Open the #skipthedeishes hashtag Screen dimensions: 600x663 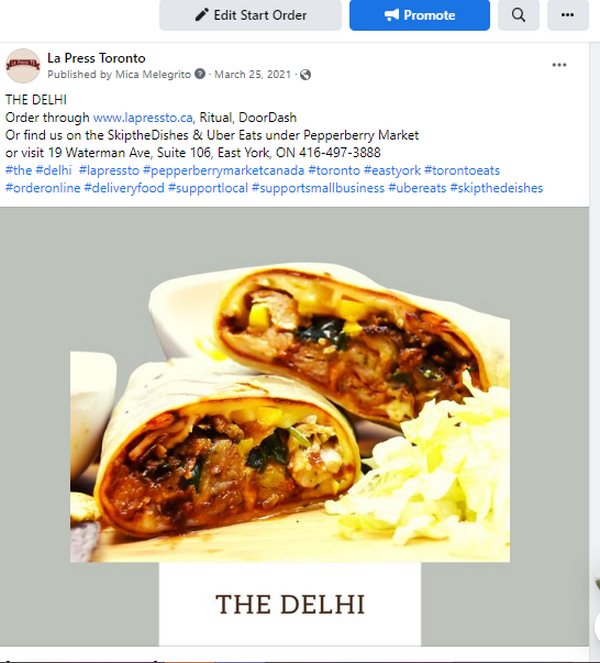pos(496,188)
